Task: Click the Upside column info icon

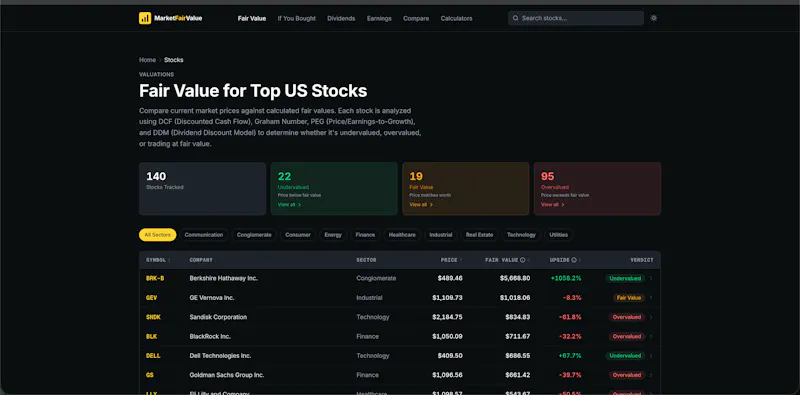Action: tap(574, 260)
